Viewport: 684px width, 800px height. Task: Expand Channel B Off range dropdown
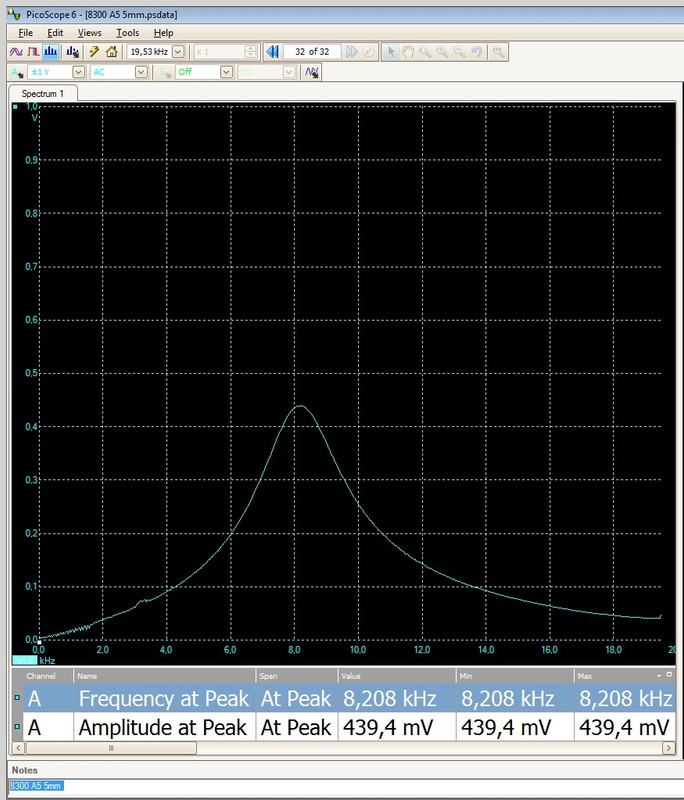227,72
